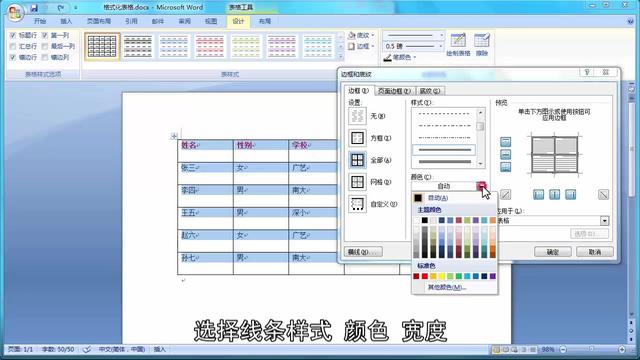Image resolution: width=640 pixels, height=360 pixels.
Task: Click the Save icon in quick access toolbar
Action: coord(34,8)
